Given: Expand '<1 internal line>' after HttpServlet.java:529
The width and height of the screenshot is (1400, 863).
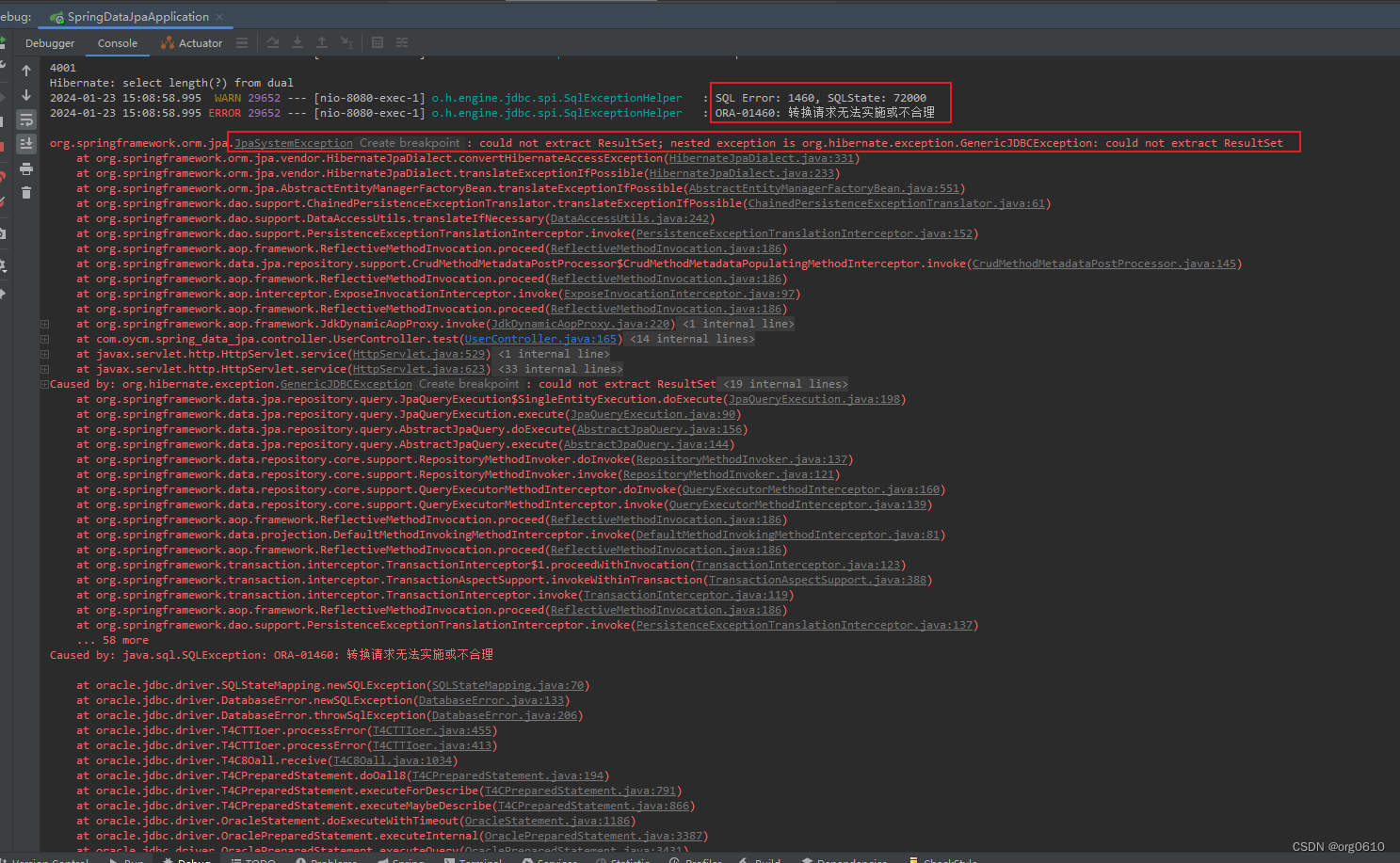Looking at the screenshot, I should pos(554,354).
